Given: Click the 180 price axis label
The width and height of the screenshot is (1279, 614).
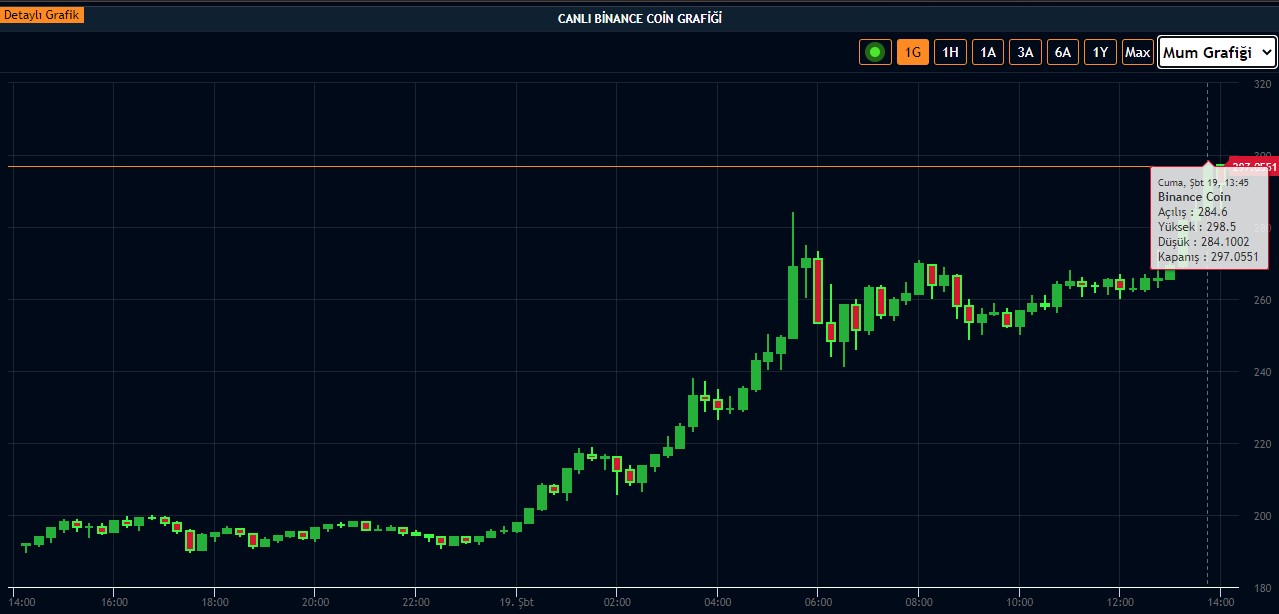Looking at the screenshot, I should tap(1262, 588).
